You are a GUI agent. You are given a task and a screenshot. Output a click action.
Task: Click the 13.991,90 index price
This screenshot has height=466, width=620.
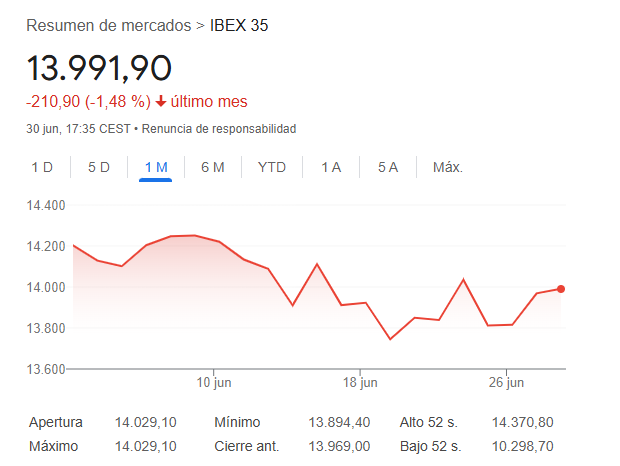click(99, 68)
